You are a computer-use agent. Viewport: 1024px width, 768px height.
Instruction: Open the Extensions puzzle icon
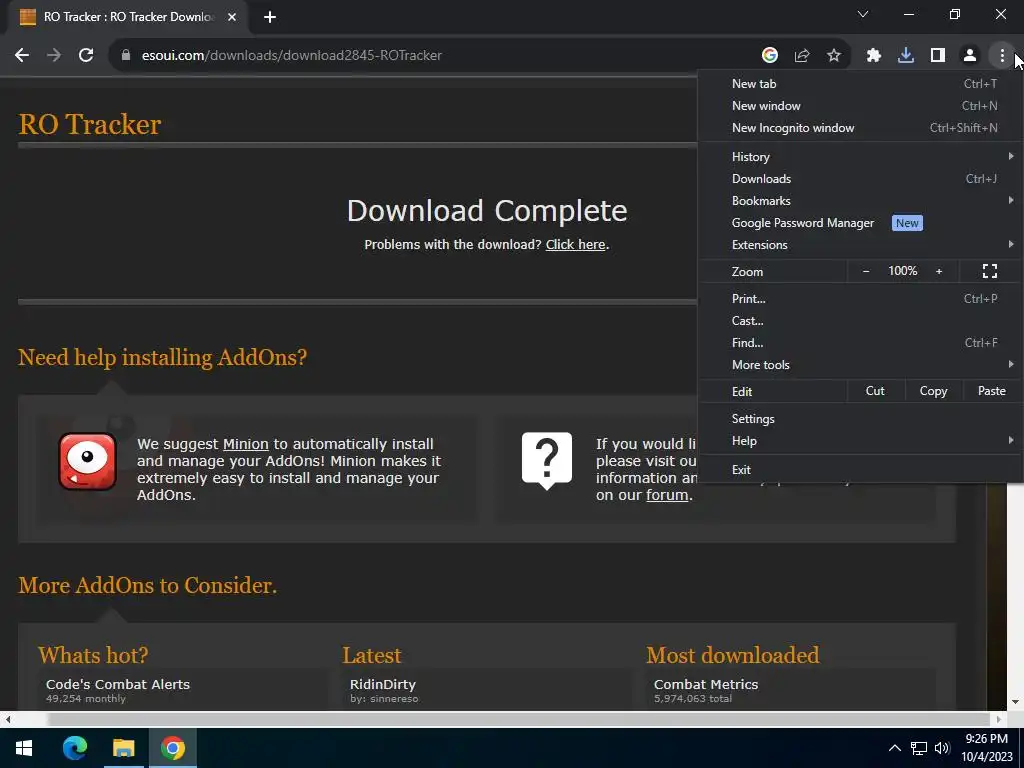[874, 56]
